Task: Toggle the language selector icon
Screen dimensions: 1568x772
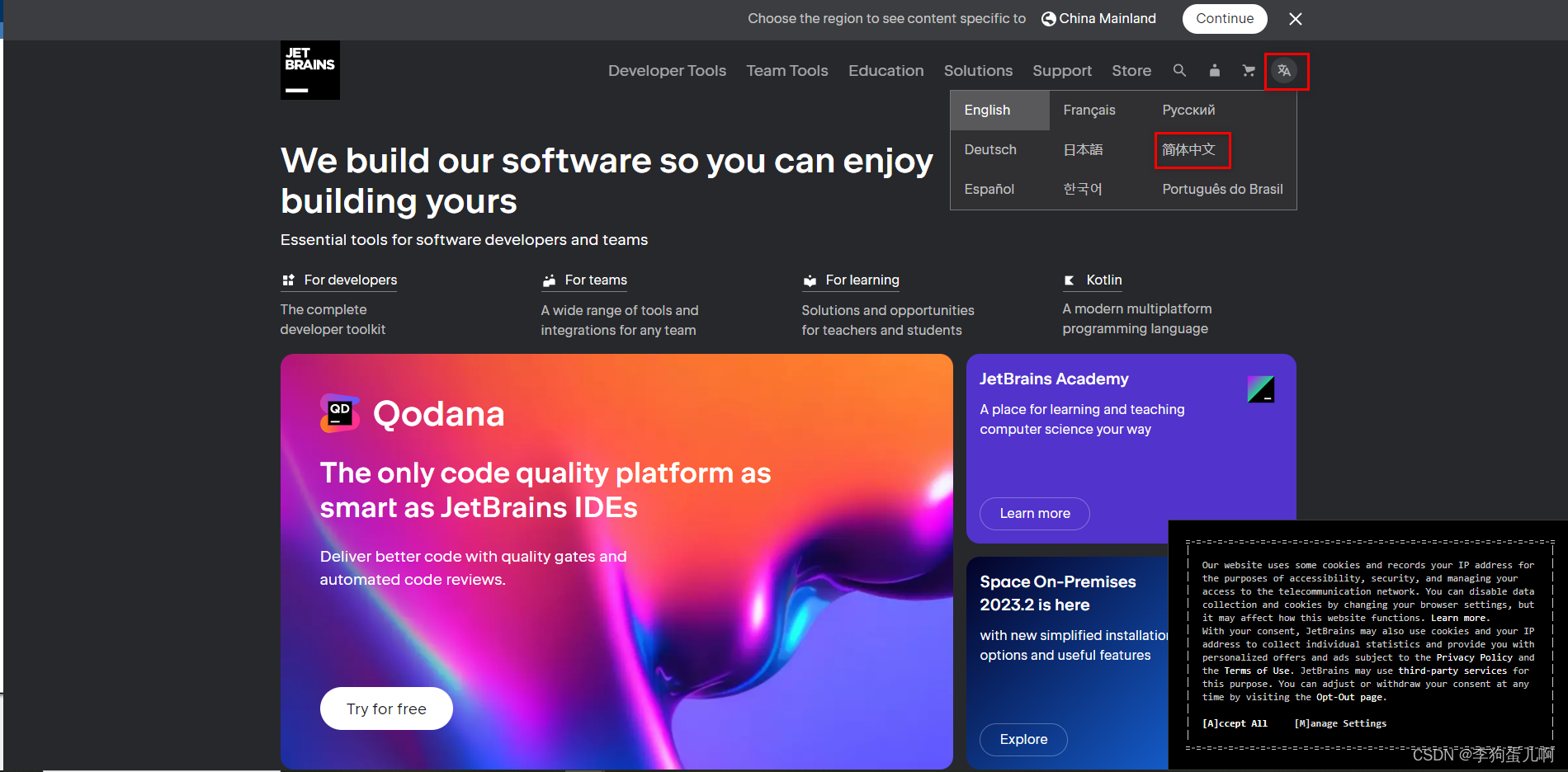Action: coord(1284,71)
